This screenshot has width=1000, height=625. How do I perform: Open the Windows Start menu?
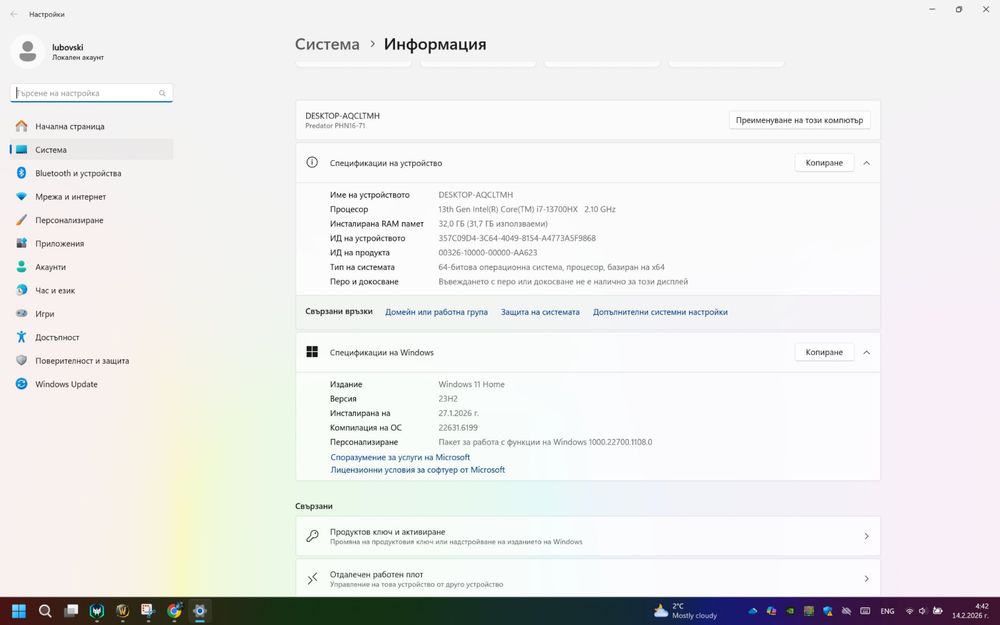[19, 611]
